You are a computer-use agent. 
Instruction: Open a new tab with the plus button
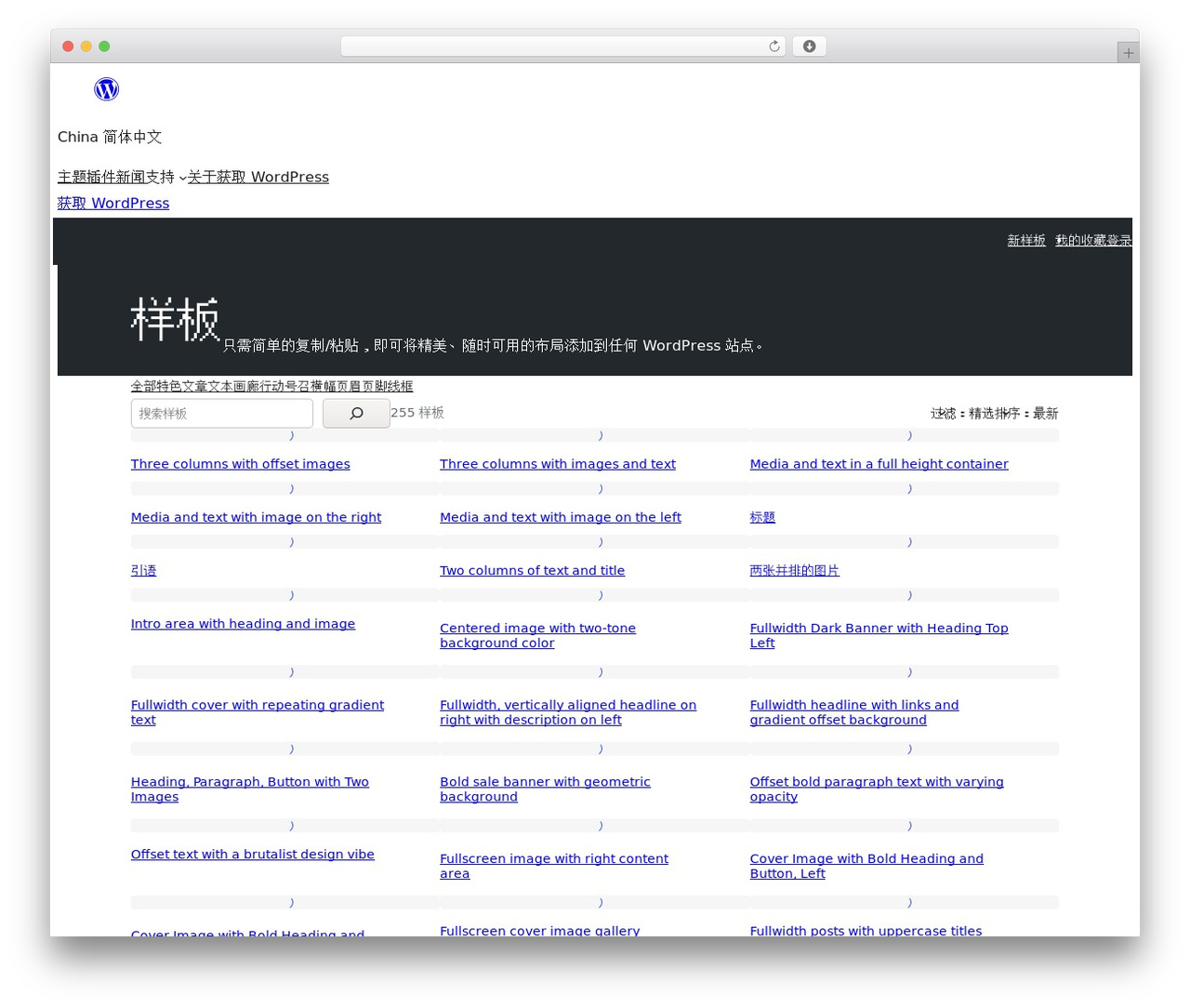(1128, 53)
